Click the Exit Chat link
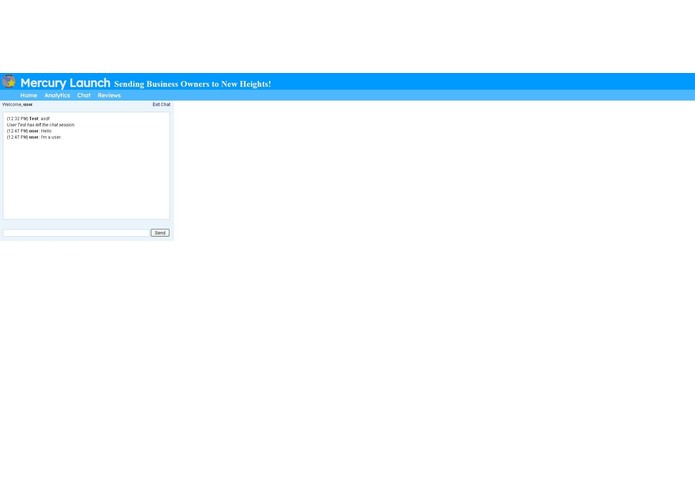Screen dimensions: 695x494 coord(161,105)
